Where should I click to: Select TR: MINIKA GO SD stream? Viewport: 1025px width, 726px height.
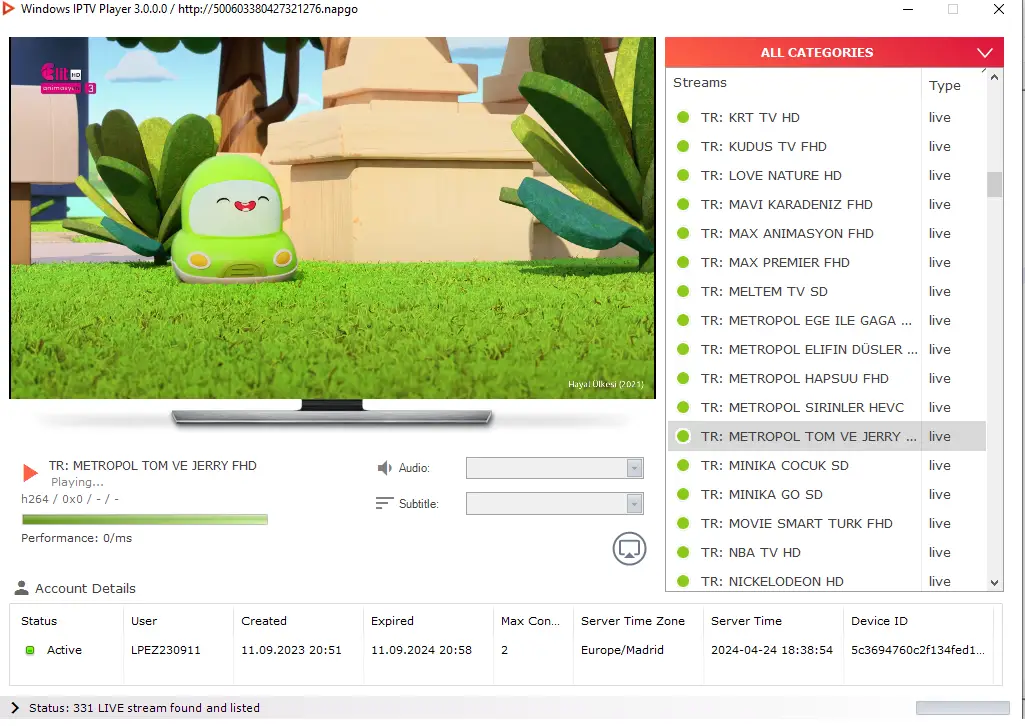pos(826,494)
